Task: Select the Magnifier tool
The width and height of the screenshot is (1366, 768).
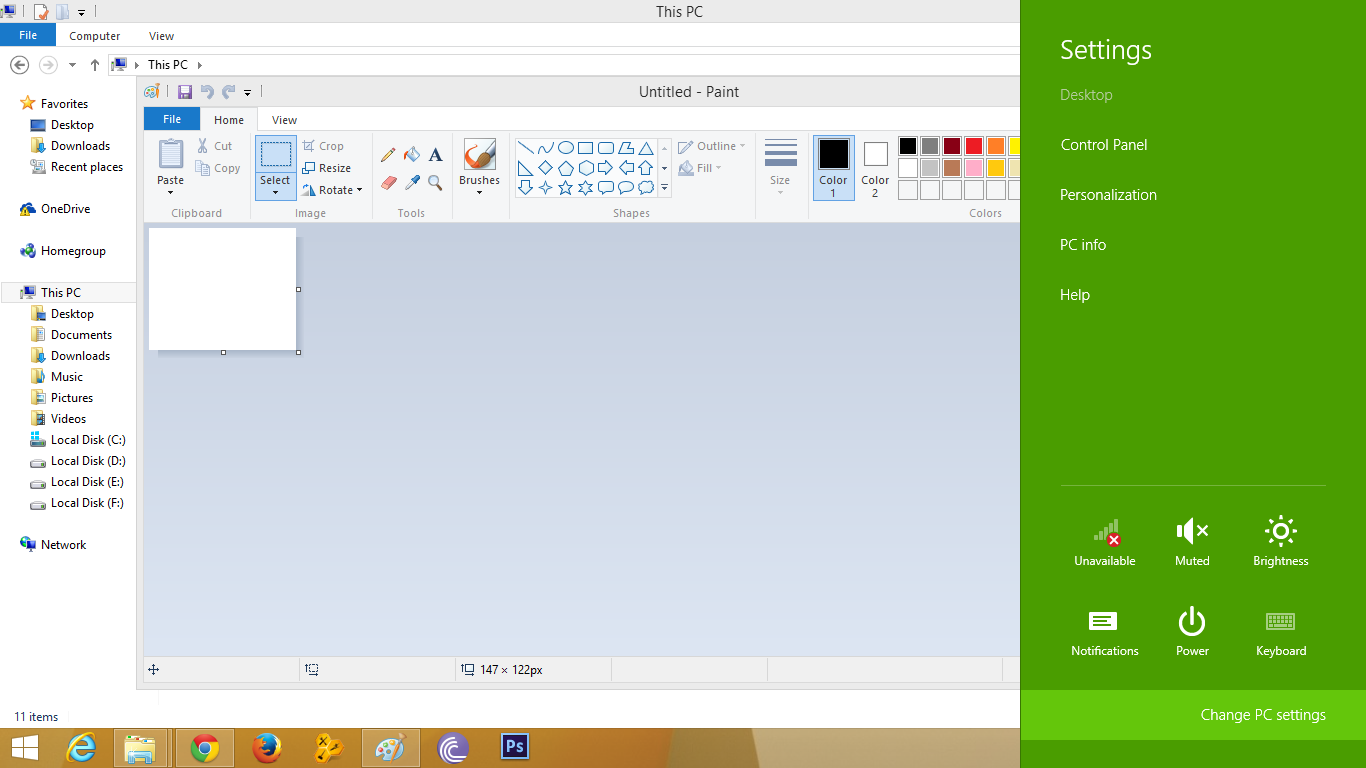Action: pyautogui.click(x=434, y=182)
